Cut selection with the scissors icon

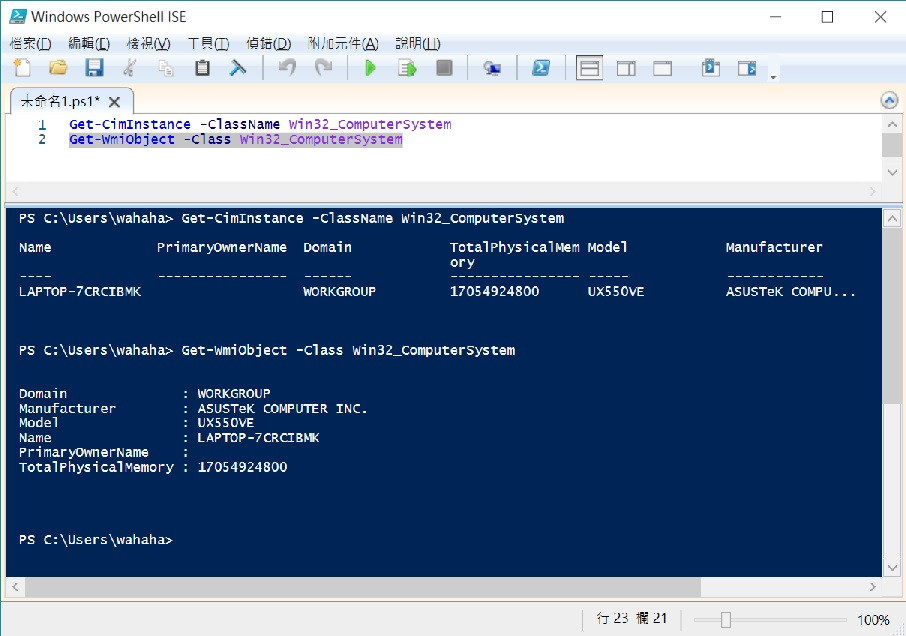click(x=129, y=68)
